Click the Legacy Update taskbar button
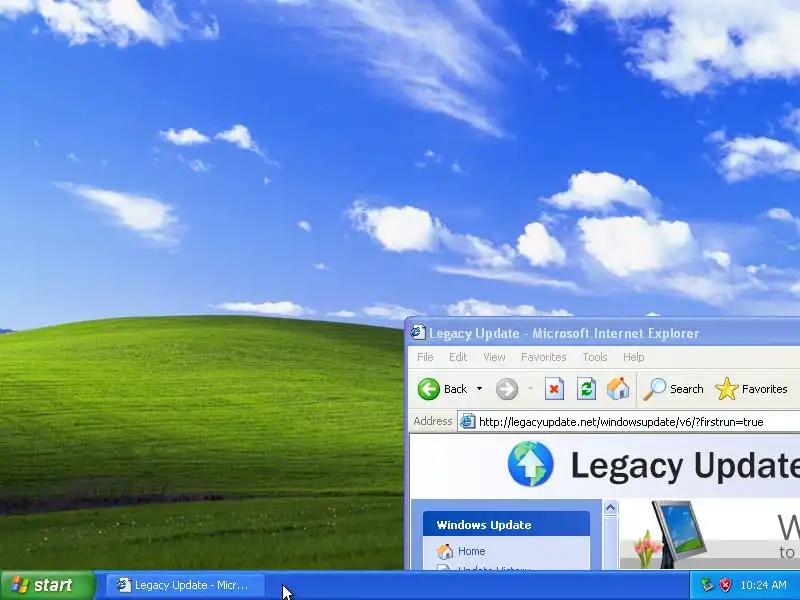800x600 pixels. click(x=186, y=585)
